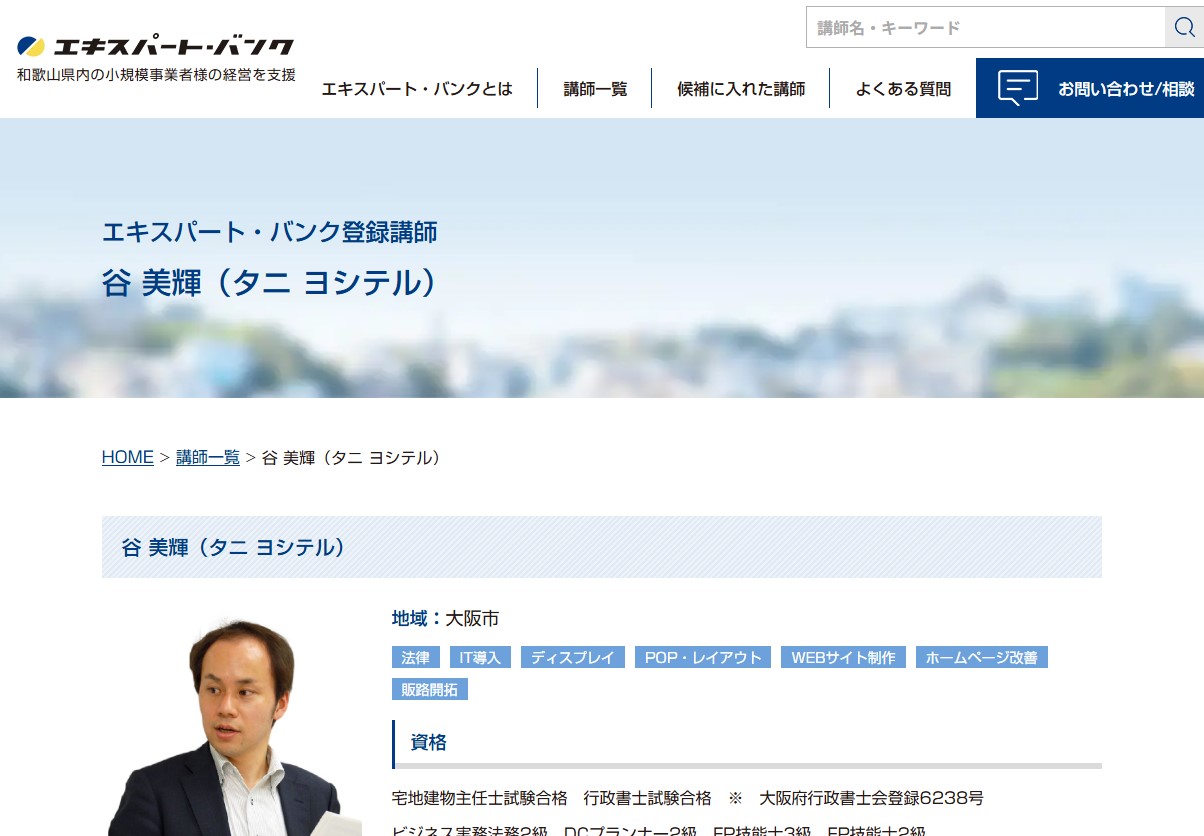Click エキスパート・バンク登録講師 banner heading
The width and height of the screenshot is (1204, 836).
(x=270, y=232)
